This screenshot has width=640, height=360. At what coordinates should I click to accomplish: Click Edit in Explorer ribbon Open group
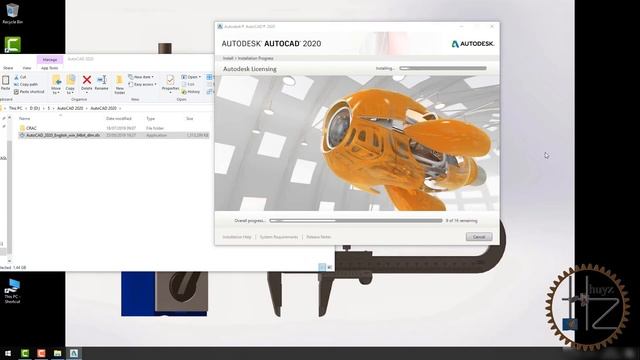point(188,84)
